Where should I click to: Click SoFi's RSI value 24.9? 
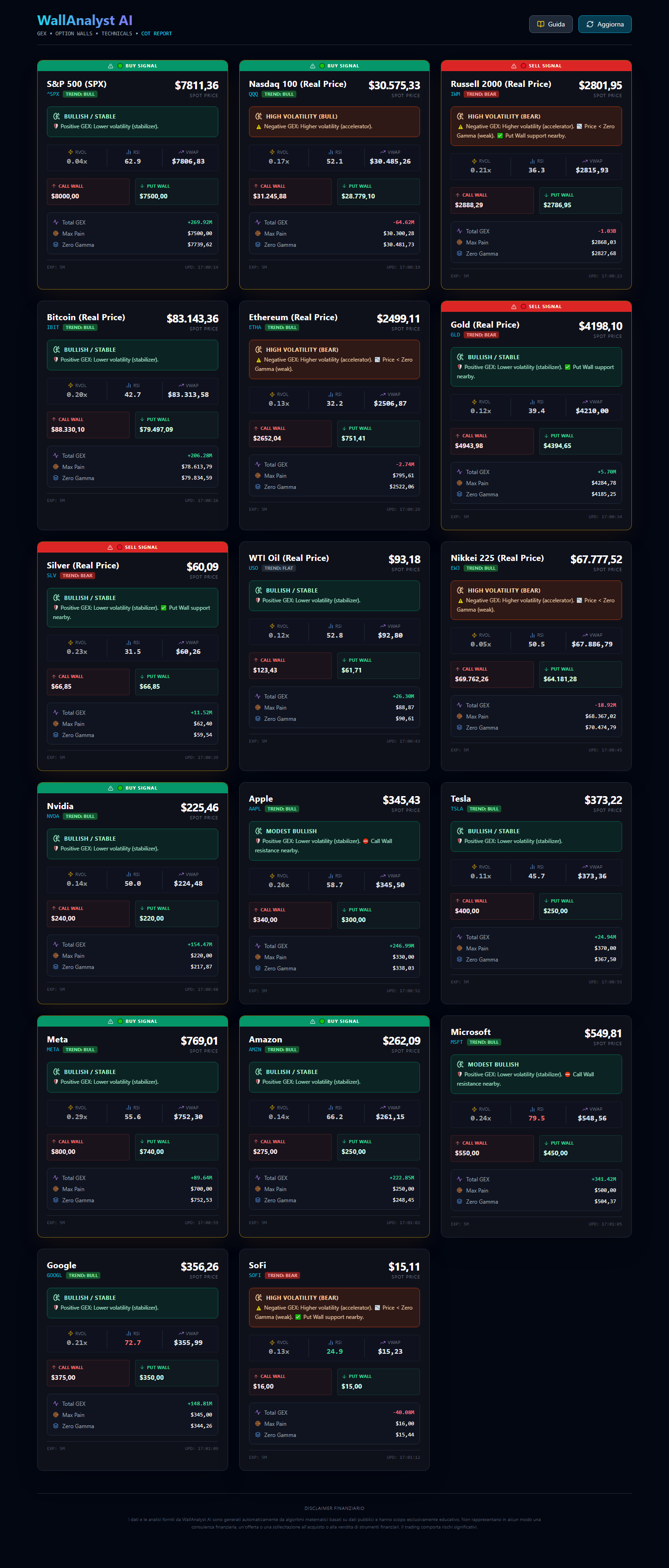[x=335, y=1351]
